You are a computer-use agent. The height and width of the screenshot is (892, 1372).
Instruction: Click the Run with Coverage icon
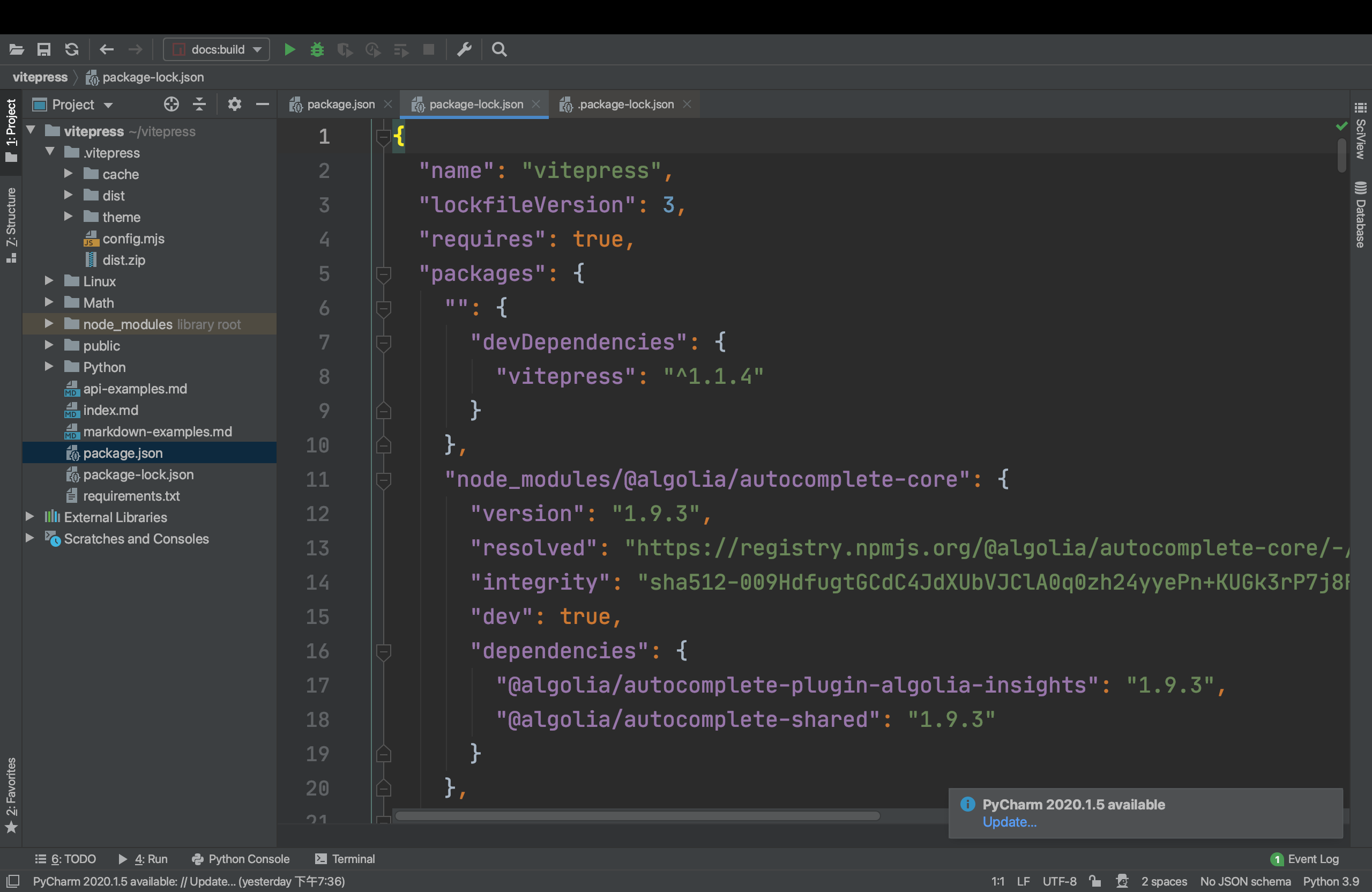[x=345, y=50]
